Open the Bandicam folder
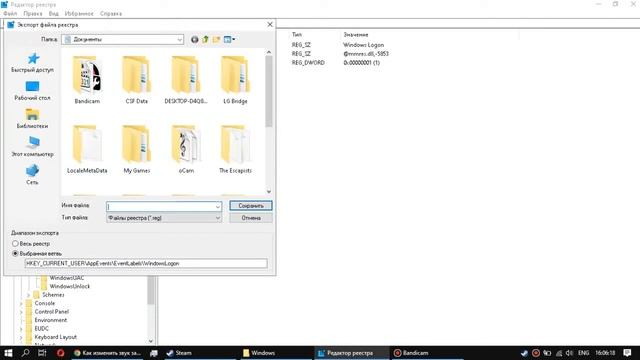Image resolution: width=640 pixels, height=360 pixels. [x=87, y=80]
